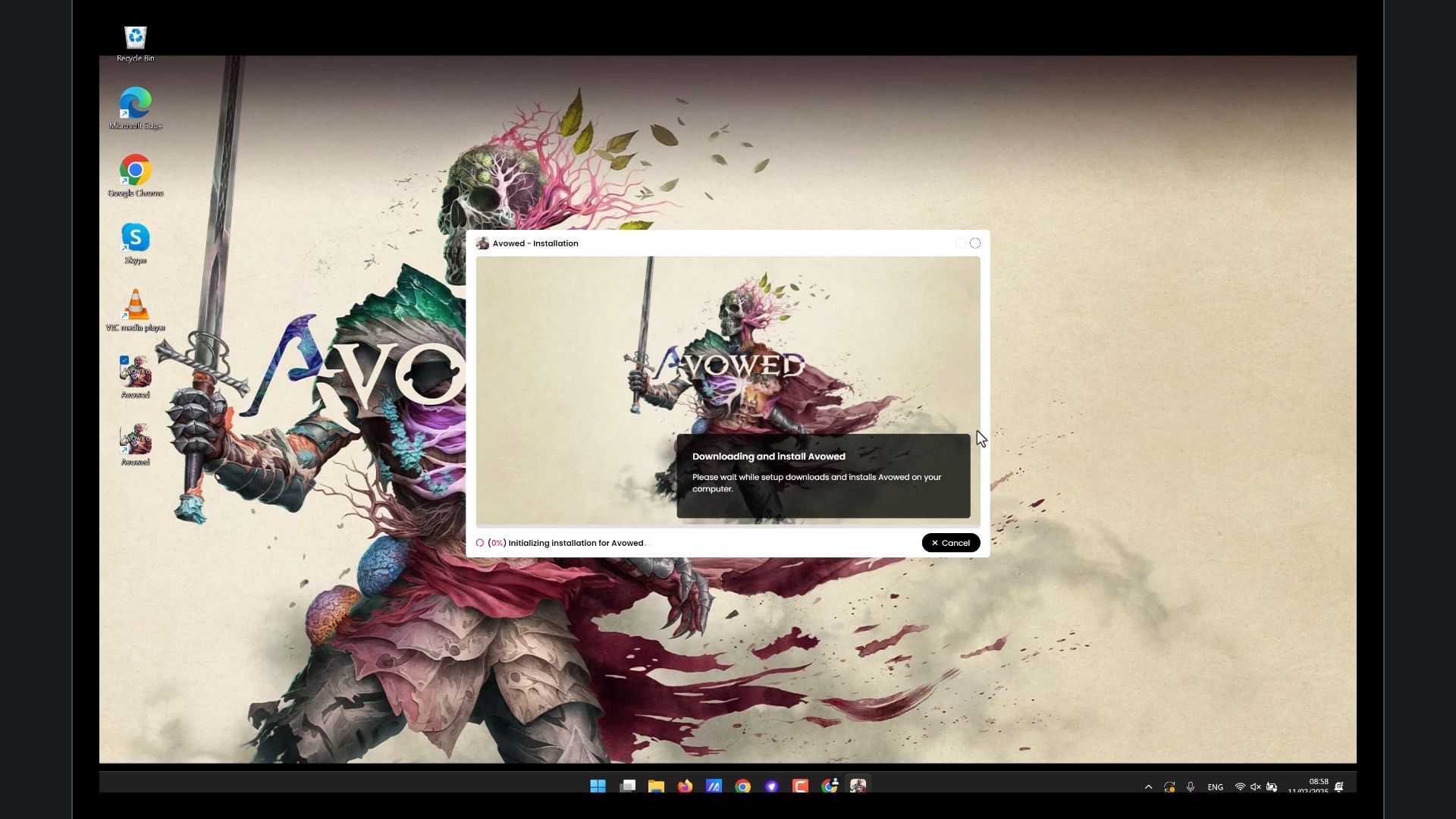
Task: Click the installation progress bar under banner
Action: pyautogui.click(x=728, y=526)
